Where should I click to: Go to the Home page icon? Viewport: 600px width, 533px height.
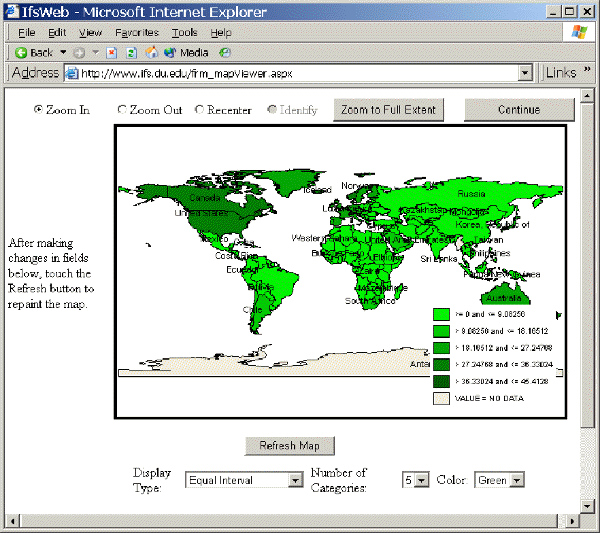coord(152,52)
